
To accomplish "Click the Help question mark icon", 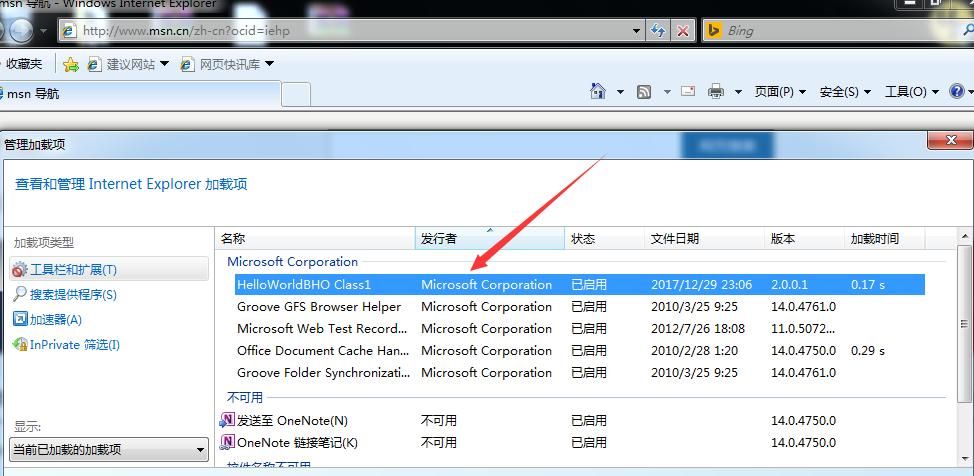I will tap(957, 91).
